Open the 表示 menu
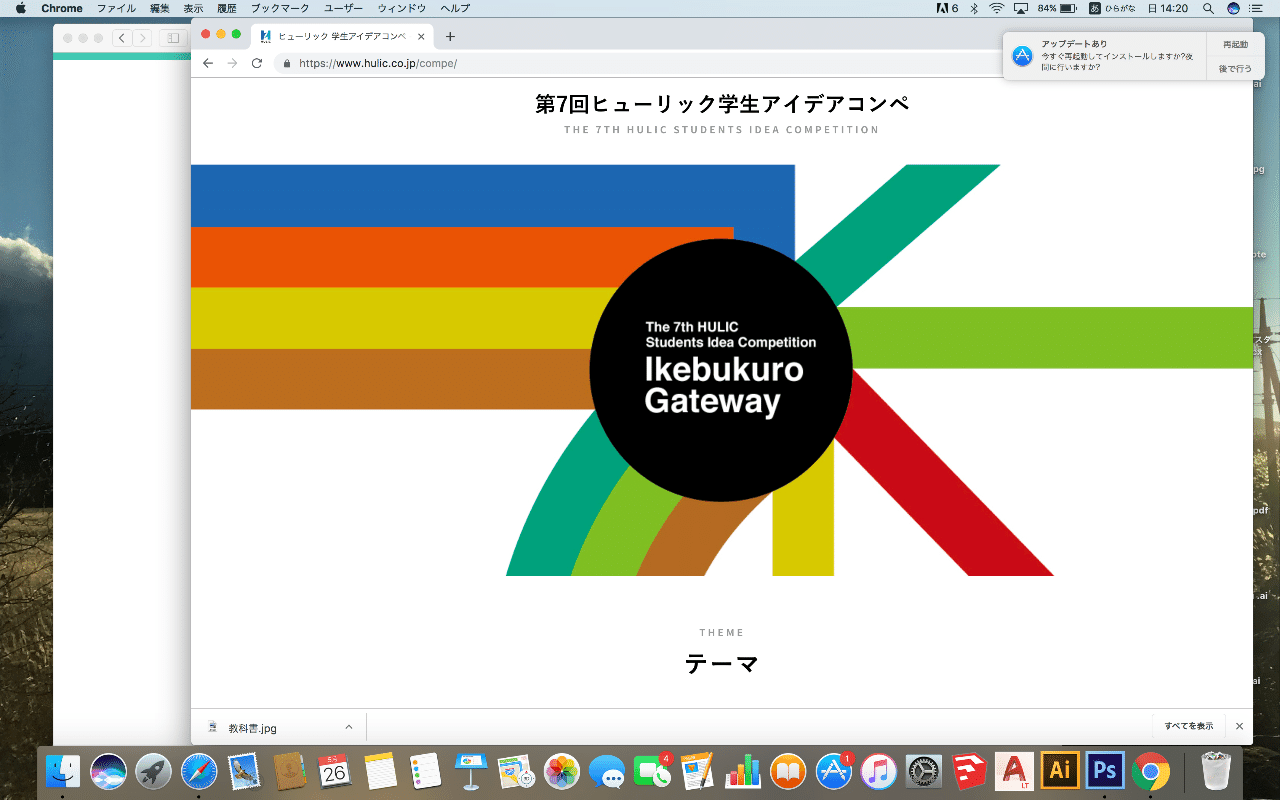This screenshot has height=800, width=1280. tap(193, 8)
